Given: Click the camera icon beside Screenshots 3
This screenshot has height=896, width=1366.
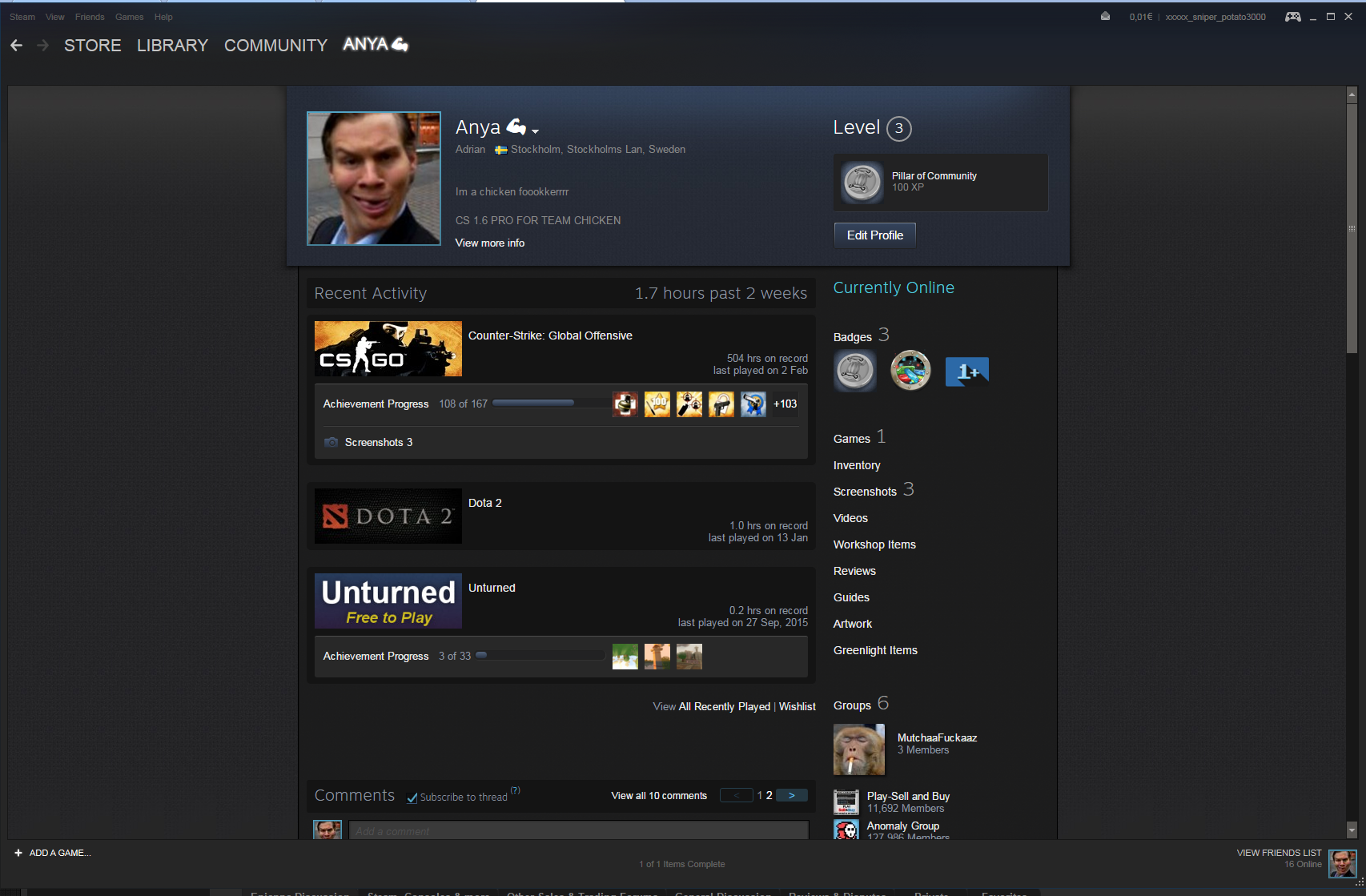Looking at the screenshot, I should pos(331,442).
